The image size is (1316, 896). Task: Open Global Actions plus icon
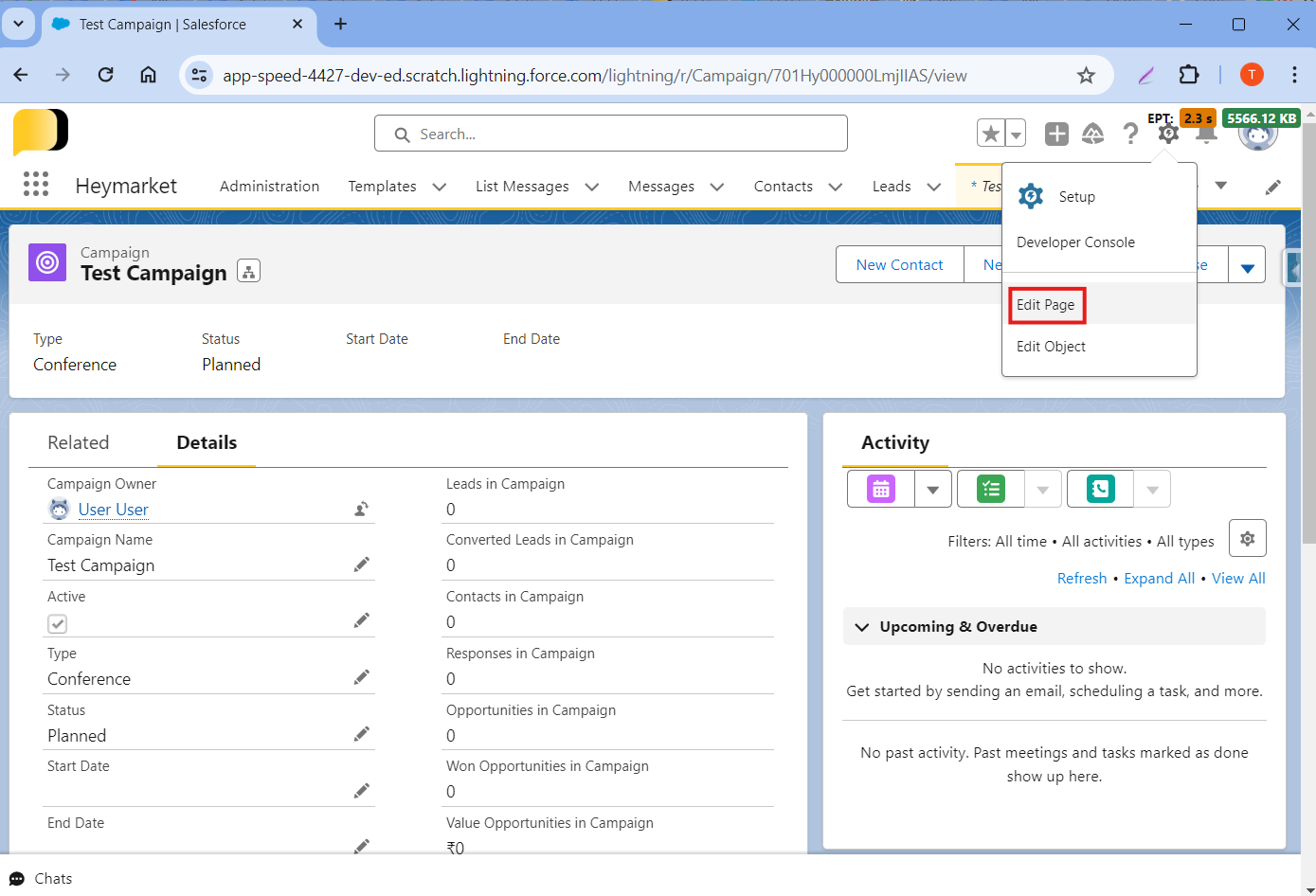pos(1056,134)
